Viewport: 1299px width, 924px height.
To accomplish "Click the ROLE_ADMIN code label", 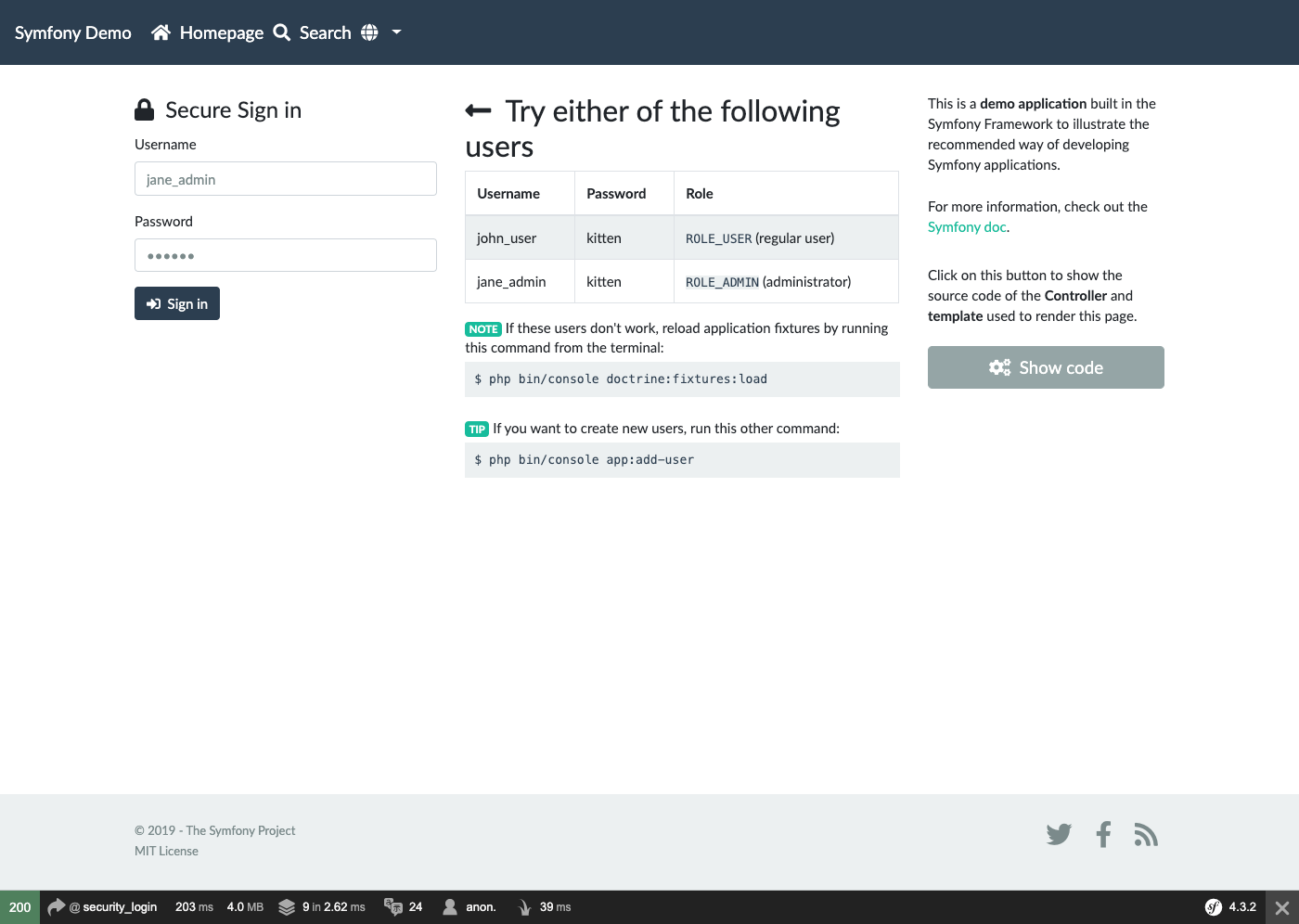I will 722,282.
